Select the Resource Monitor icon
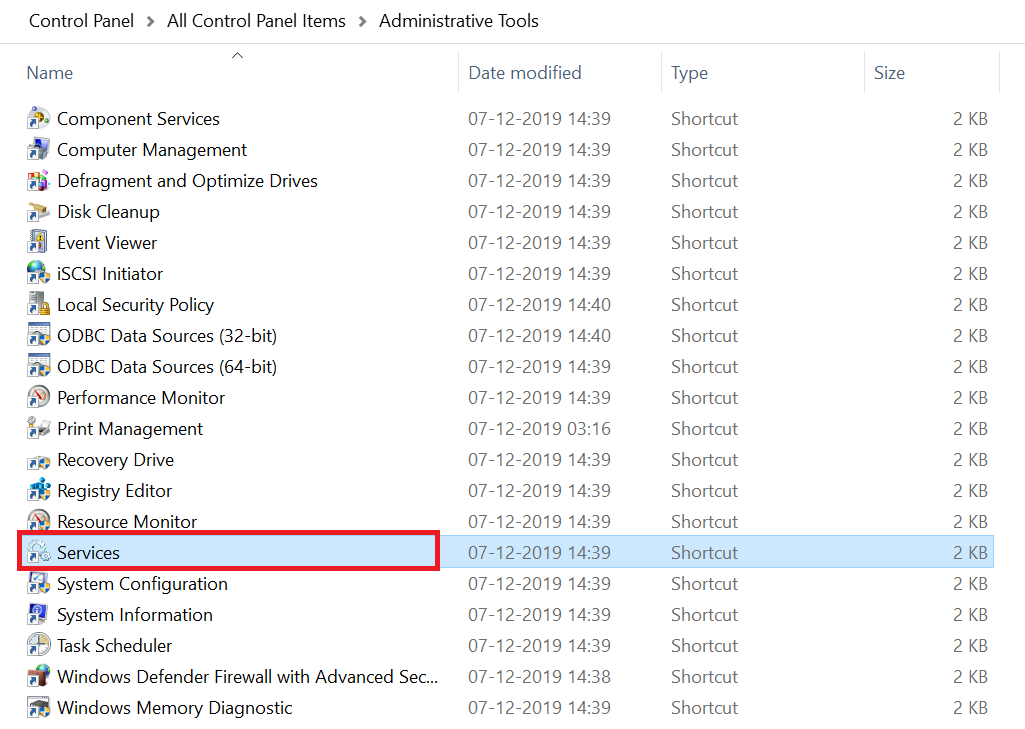Viewport: 1025px width, 729px height. [x=39, y=521]
